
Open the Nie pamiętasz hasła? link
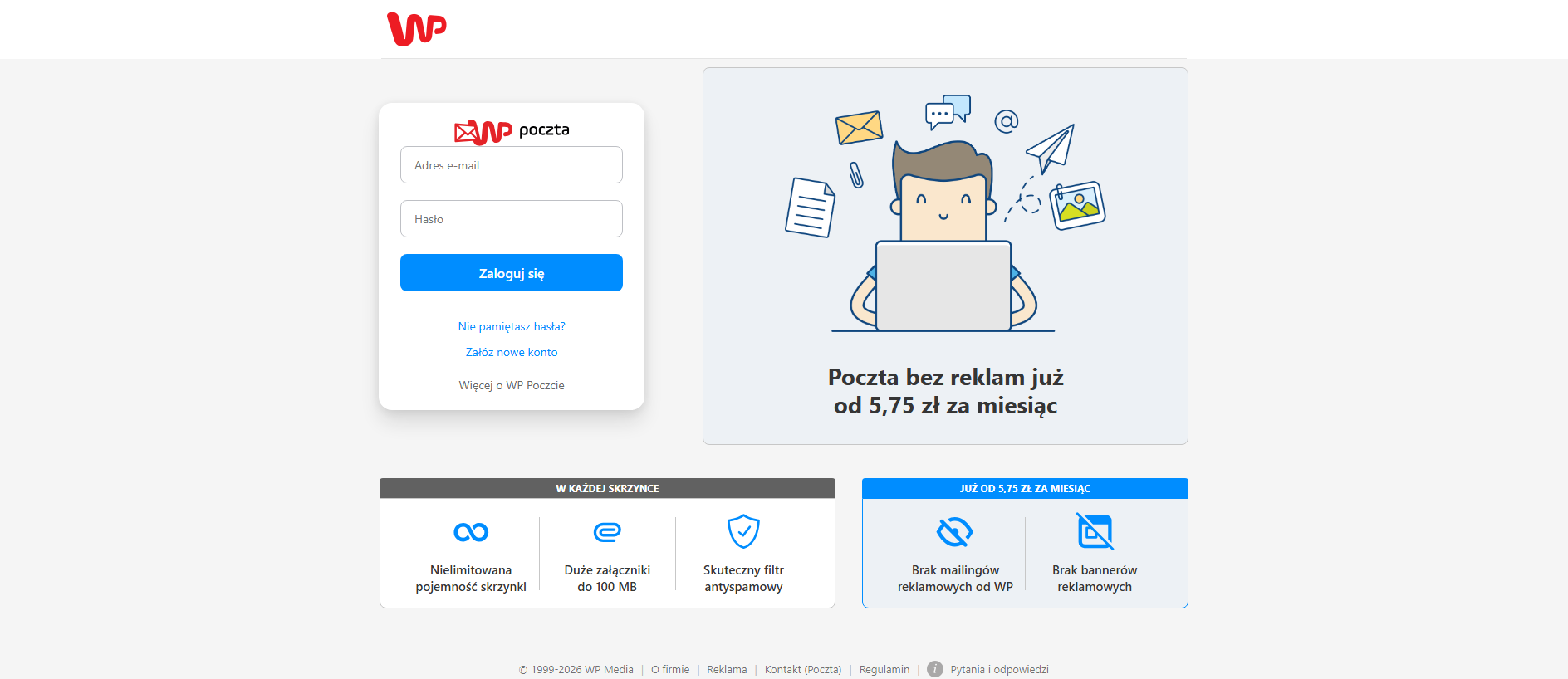(x=512, y=326)
